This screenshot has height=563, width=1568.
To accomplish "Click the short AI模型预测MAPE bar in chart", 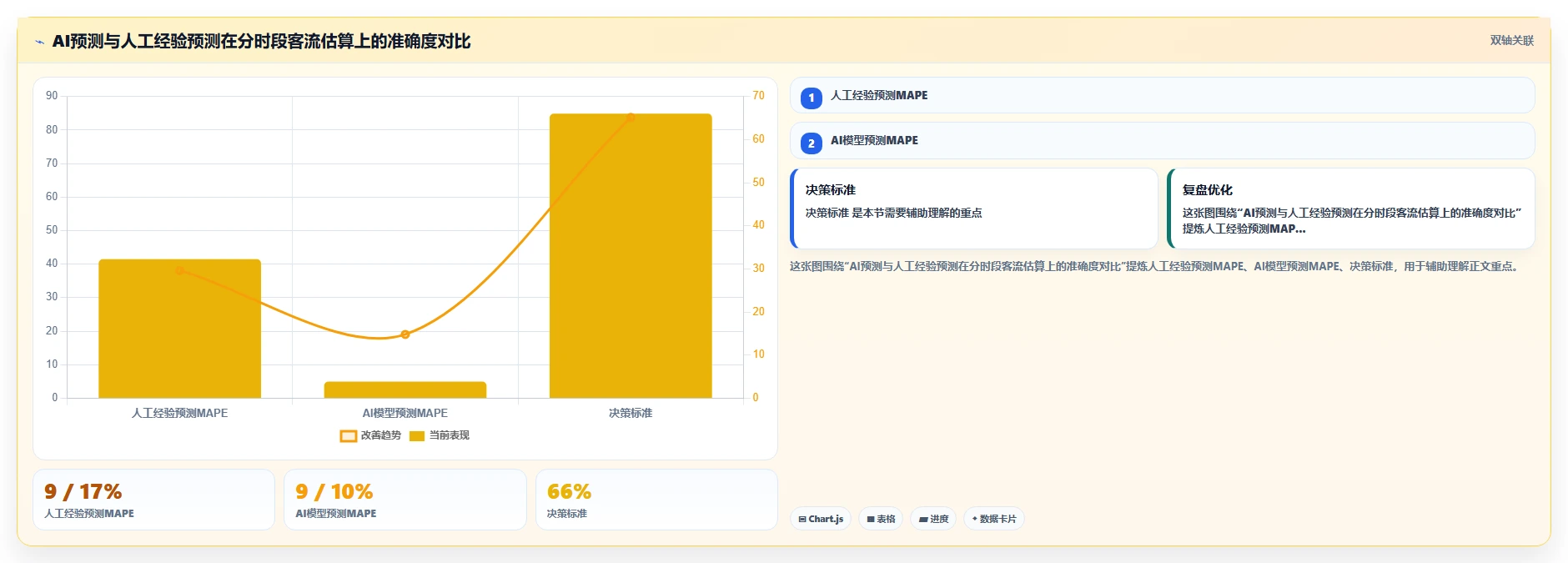I will (x=405, y=390).
